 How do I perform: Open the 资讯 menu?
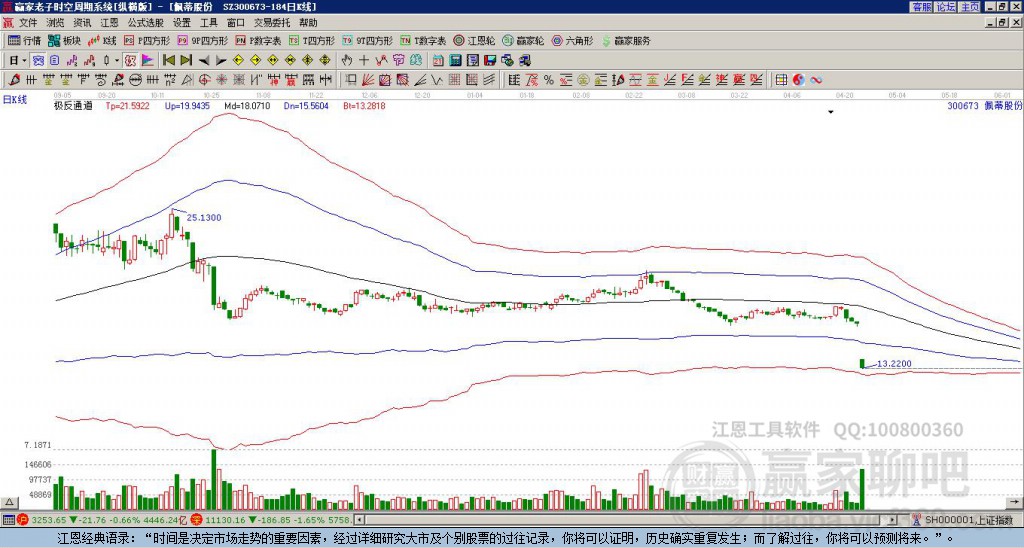point(82,23)
